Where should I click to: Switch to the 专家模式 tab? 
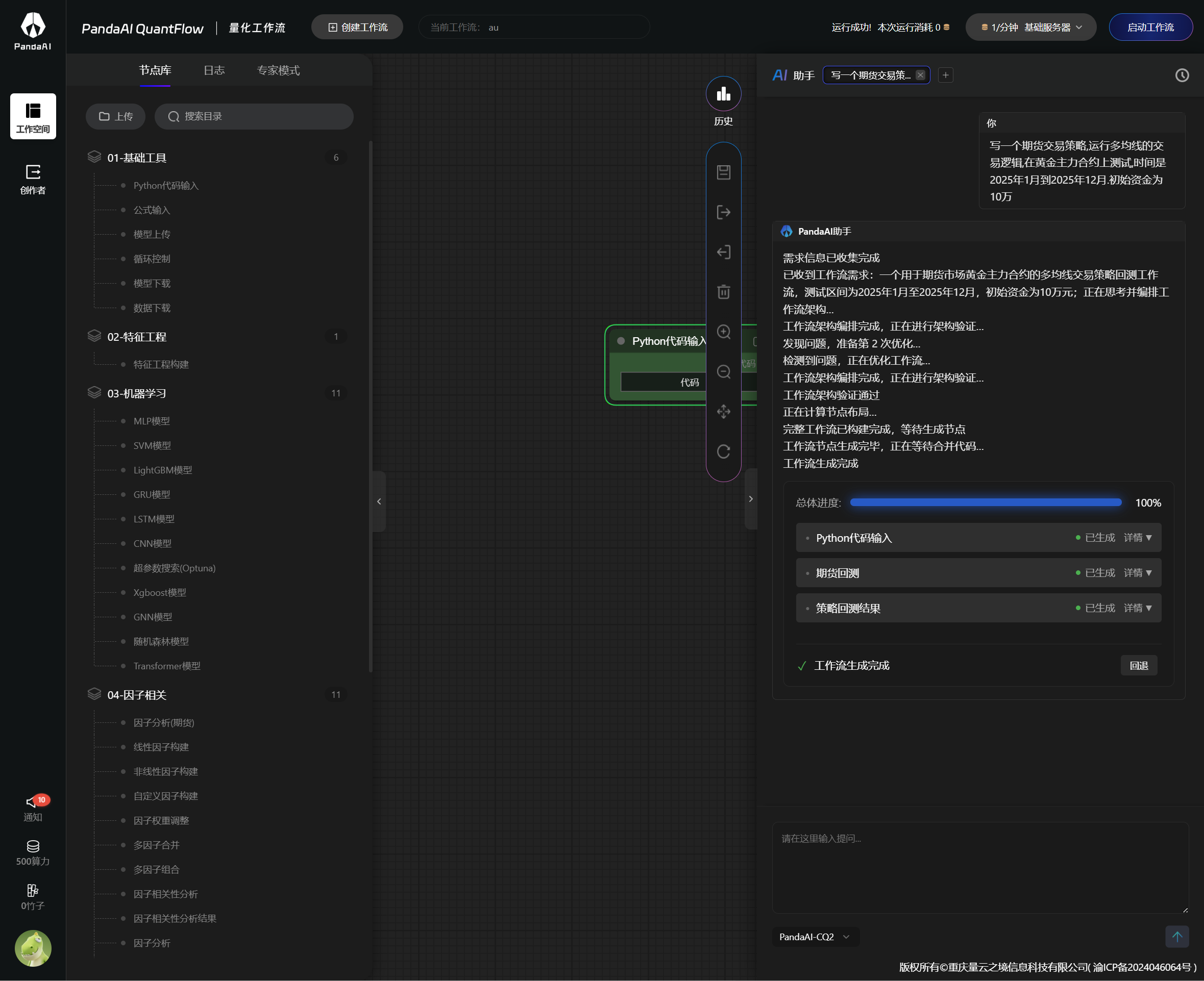278,70
